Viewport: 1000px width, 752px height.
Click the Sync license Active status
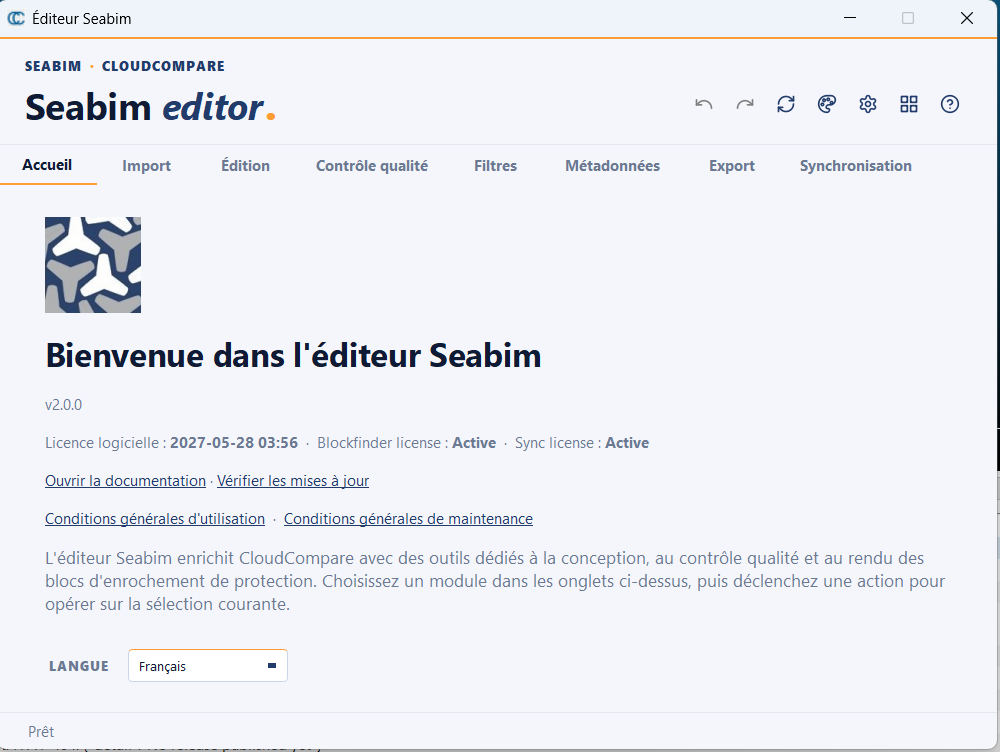[x=627, y=443]
